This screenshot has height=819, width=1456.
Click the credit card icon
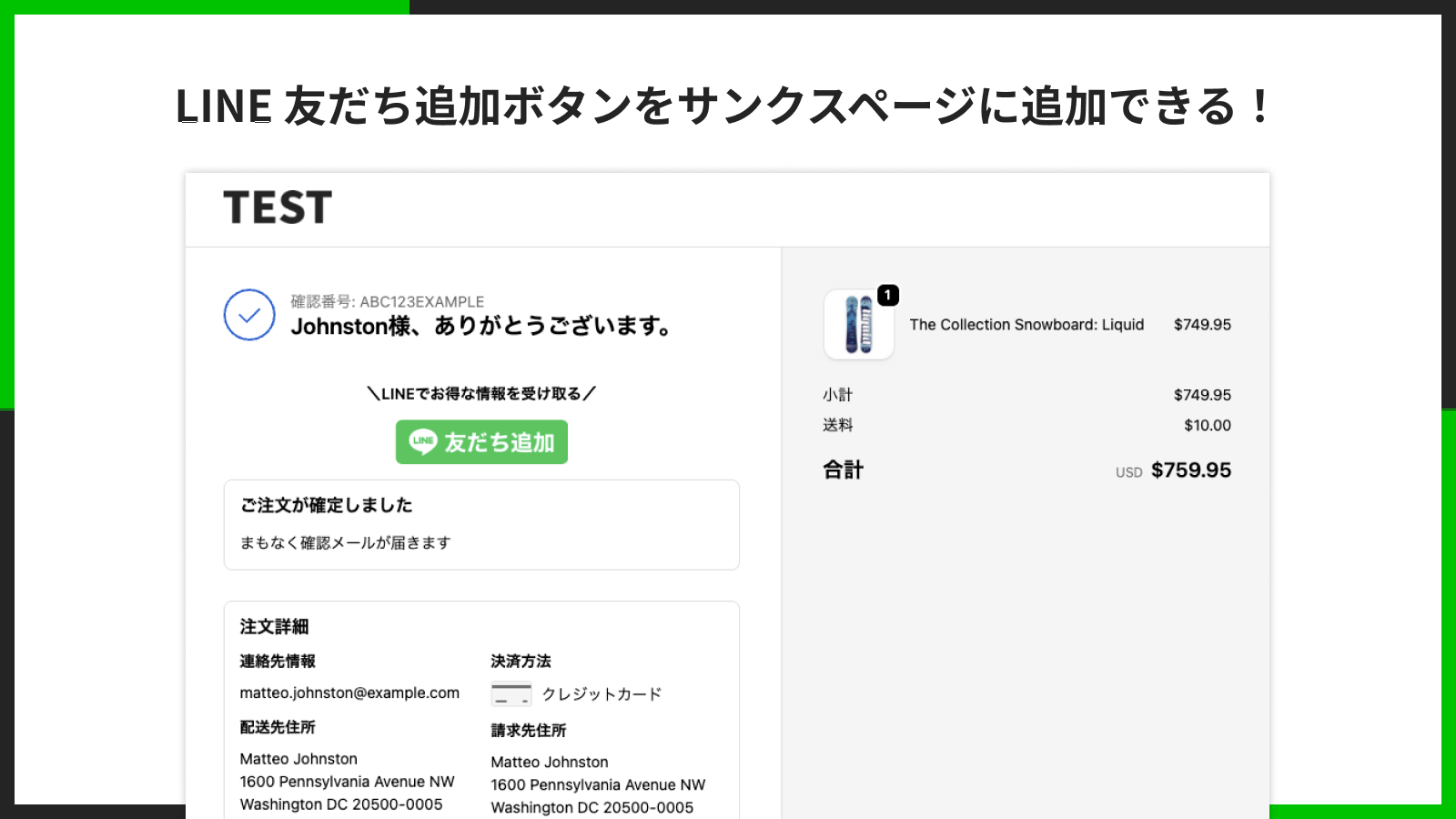[511, 694]
